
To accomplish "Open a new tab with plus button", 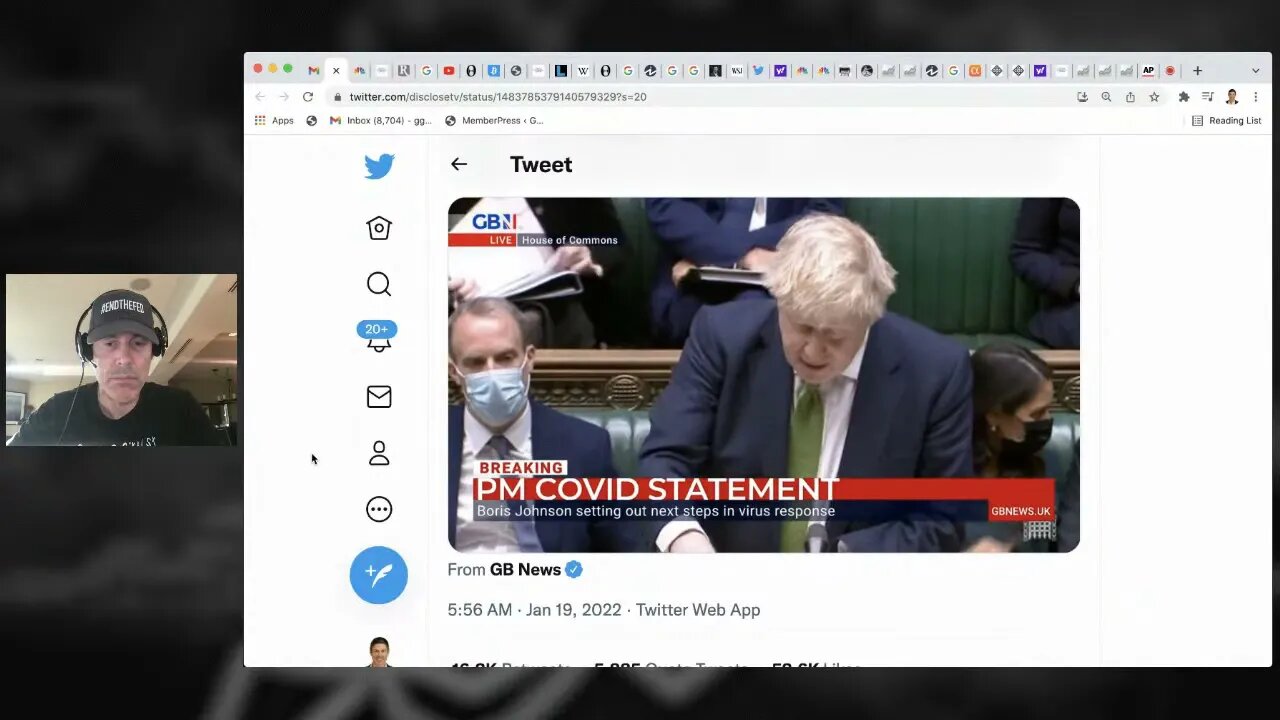I will (1197, 71).
